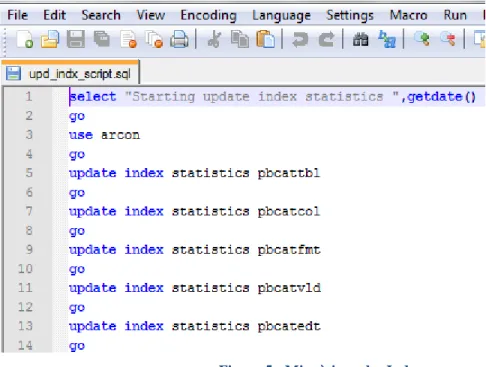Screen dimensions: 486x367
Task: Open the View menu
Action: pos(151,15)
